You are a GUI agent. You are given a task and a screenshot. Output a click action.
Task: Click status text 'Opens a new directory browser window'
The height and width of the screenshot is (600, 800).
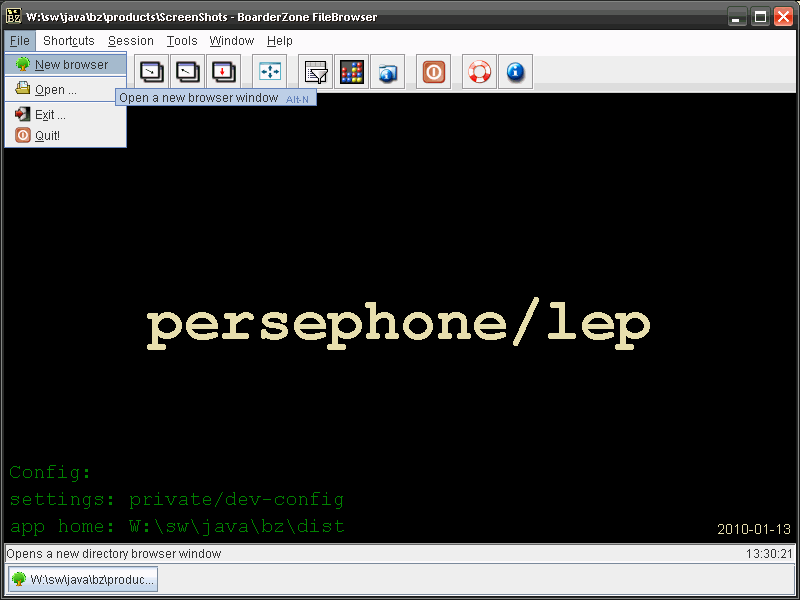pos(114,554)
